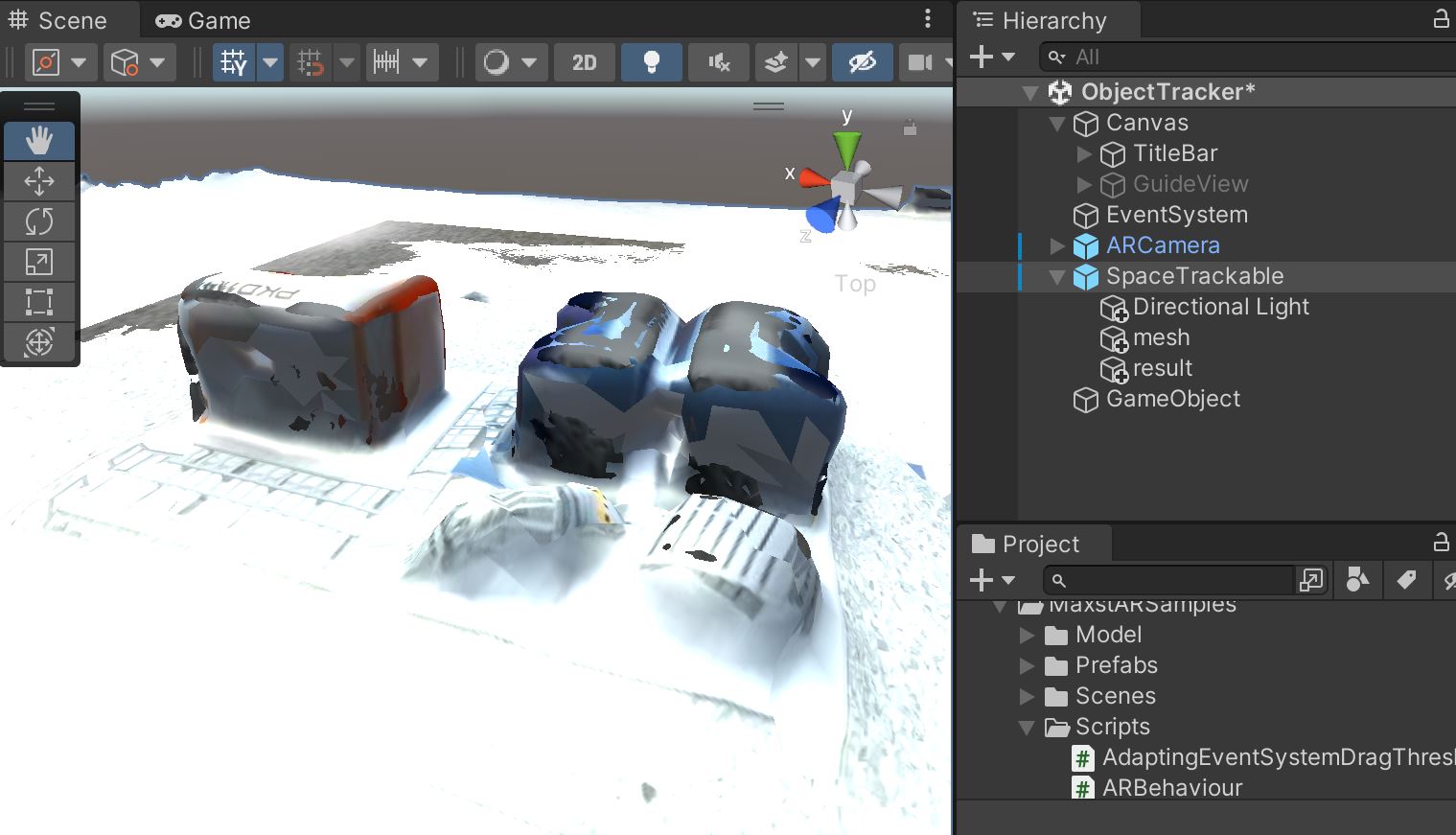Click the green Y axis on gizmo
The height and width of the screenshot is (835, 1456).
[x=847, y=150]
